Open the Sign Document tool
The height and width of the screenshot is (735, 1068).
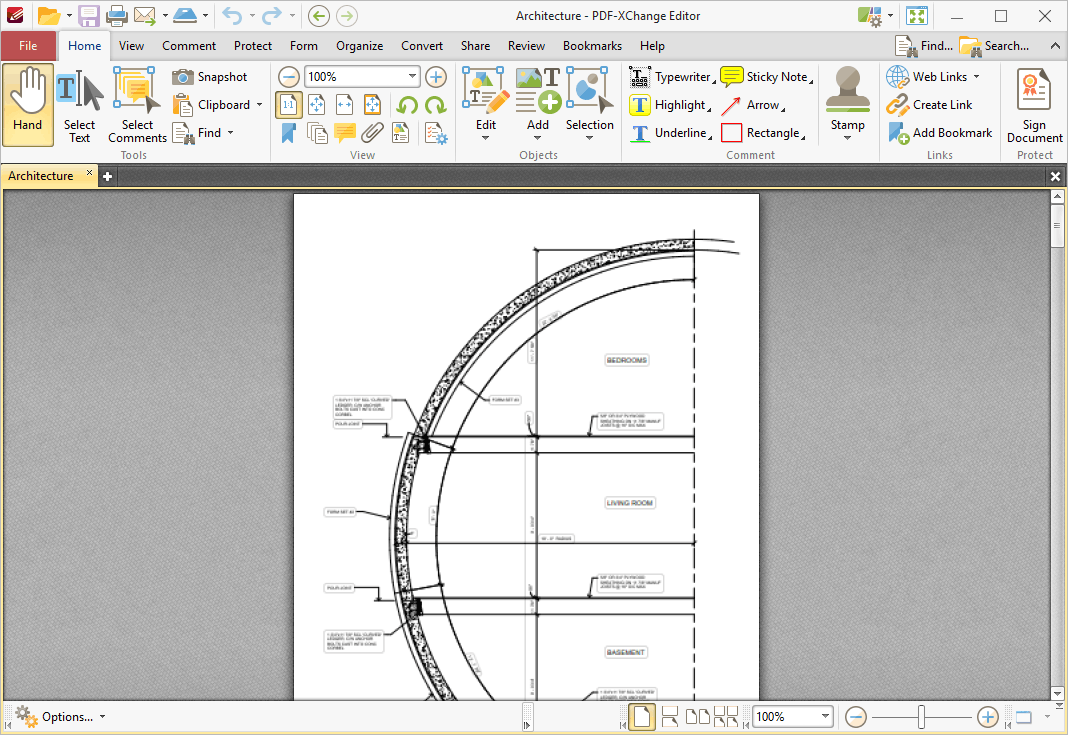point(1034,105)
